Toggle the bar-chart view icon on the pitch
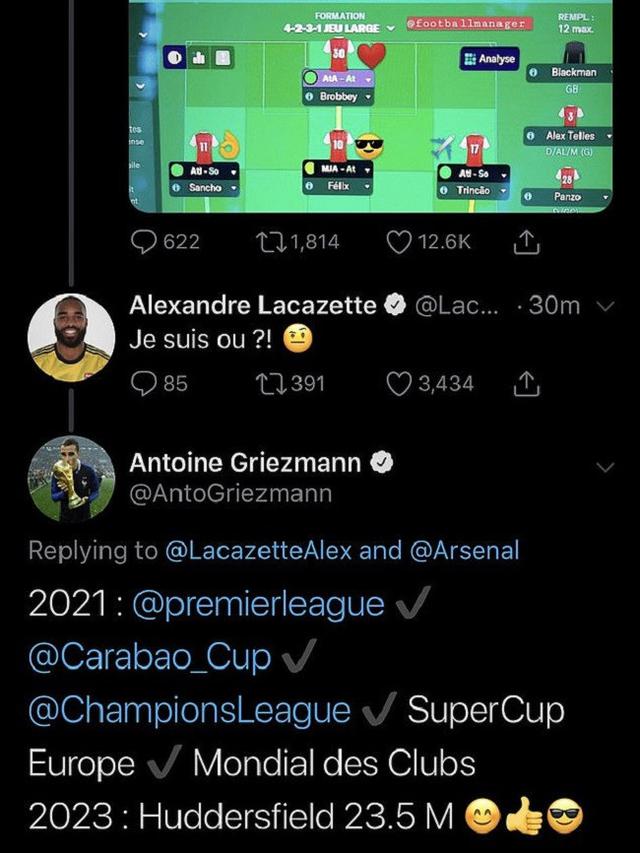 [198, 56]
